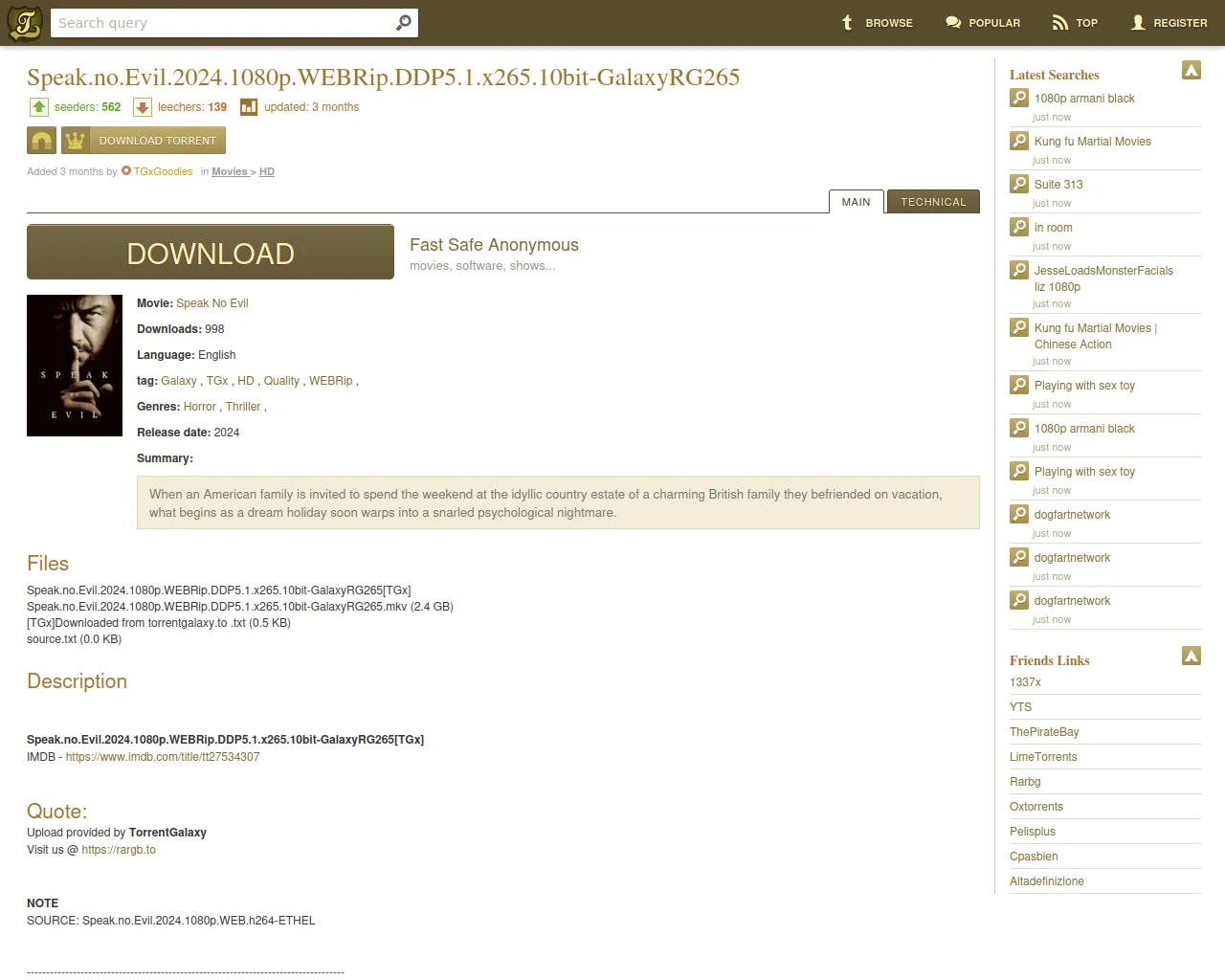Viewport: 1225px width, 980px height.
Task: Open the LimeTorrents friend link
Action: pos(1043,757)
